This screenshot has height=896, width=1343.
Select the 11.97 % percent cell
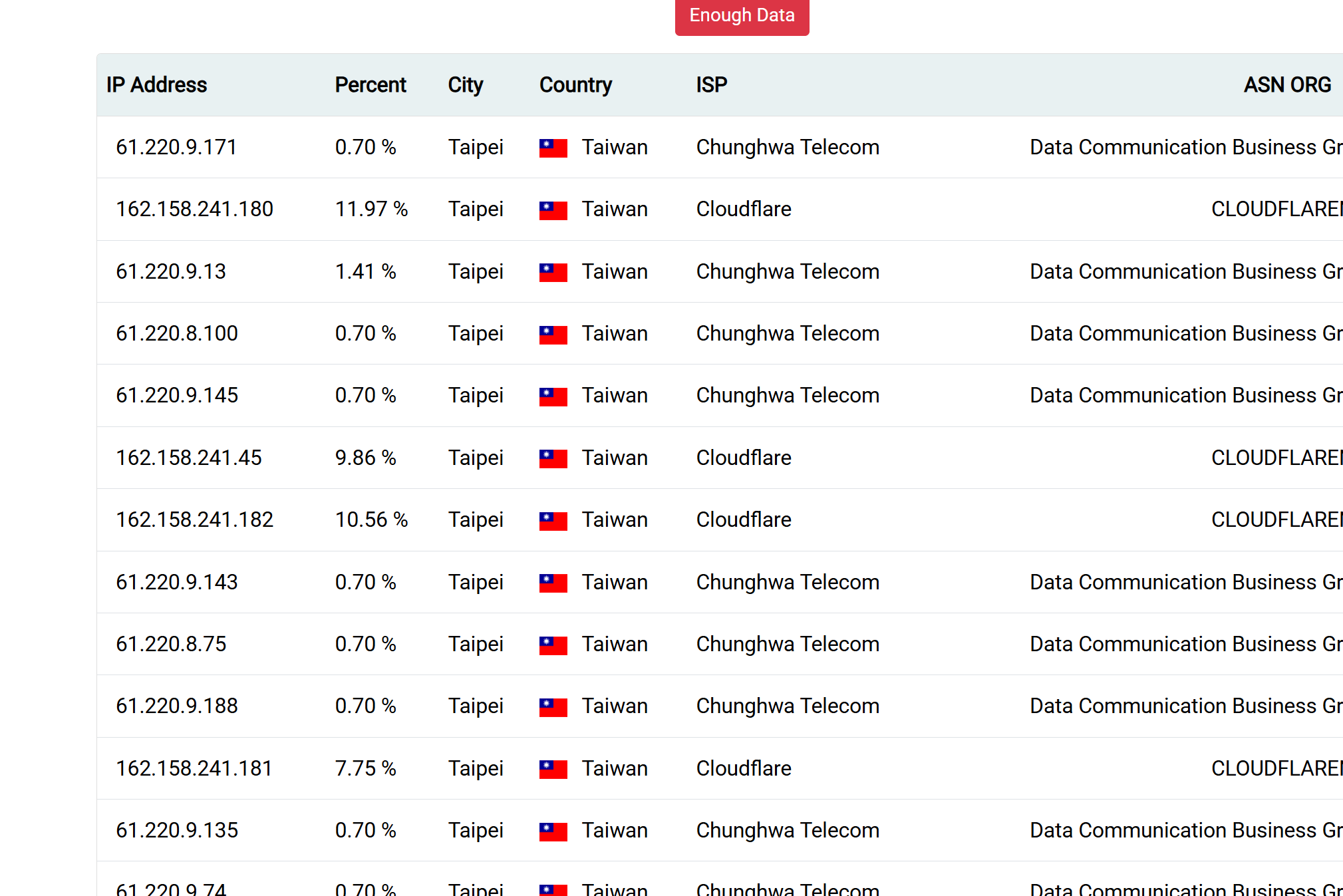click(371, 210)
